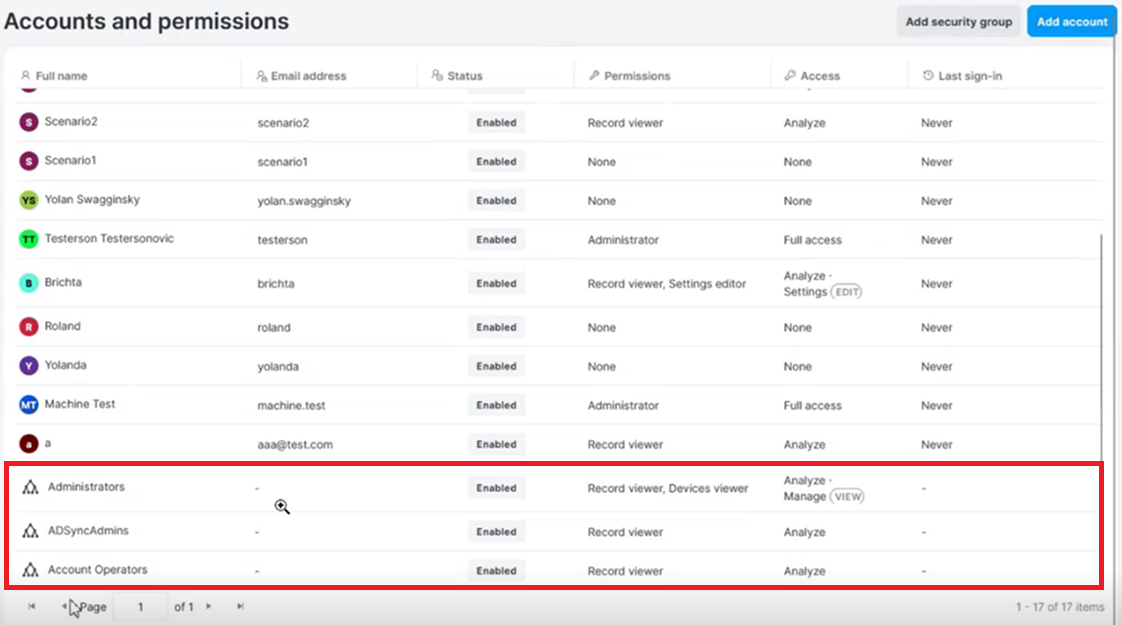Image resolution: width=1122 pixels, height=625 pixels.
Task: Click the Account Operators group icon
Action: point(31,570)
